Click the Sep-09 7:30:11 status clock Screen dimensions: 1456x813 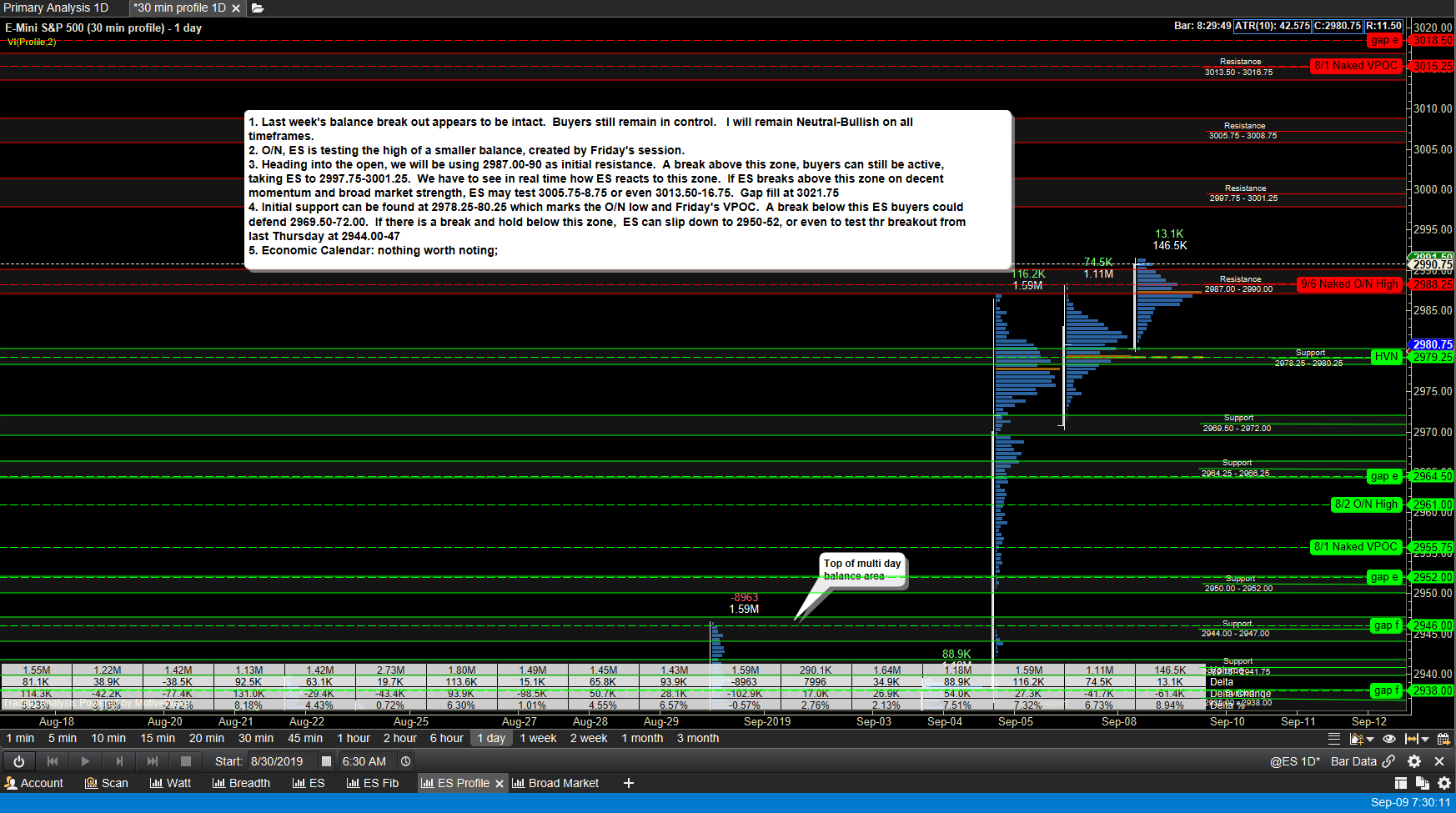[1410, 802]
